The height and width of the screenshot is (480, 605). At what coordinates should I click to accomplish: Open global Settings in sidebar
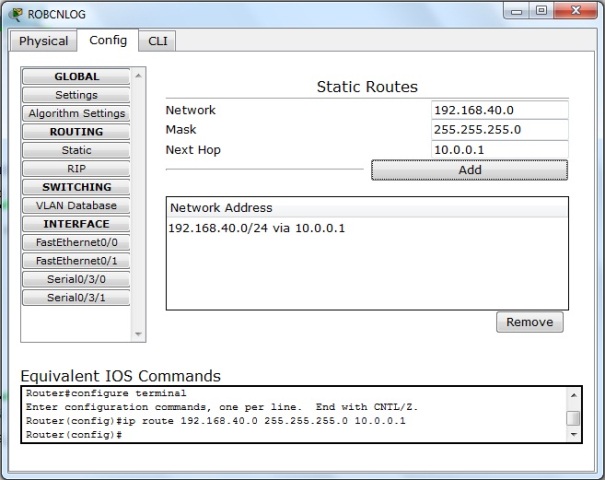click(76, 95)
